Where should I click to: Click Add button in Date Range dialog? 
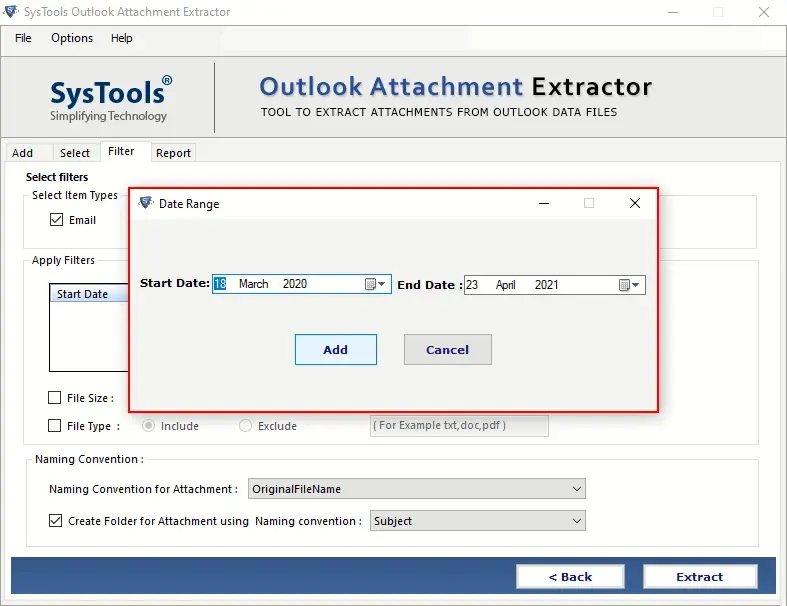[x=336, y=349]
